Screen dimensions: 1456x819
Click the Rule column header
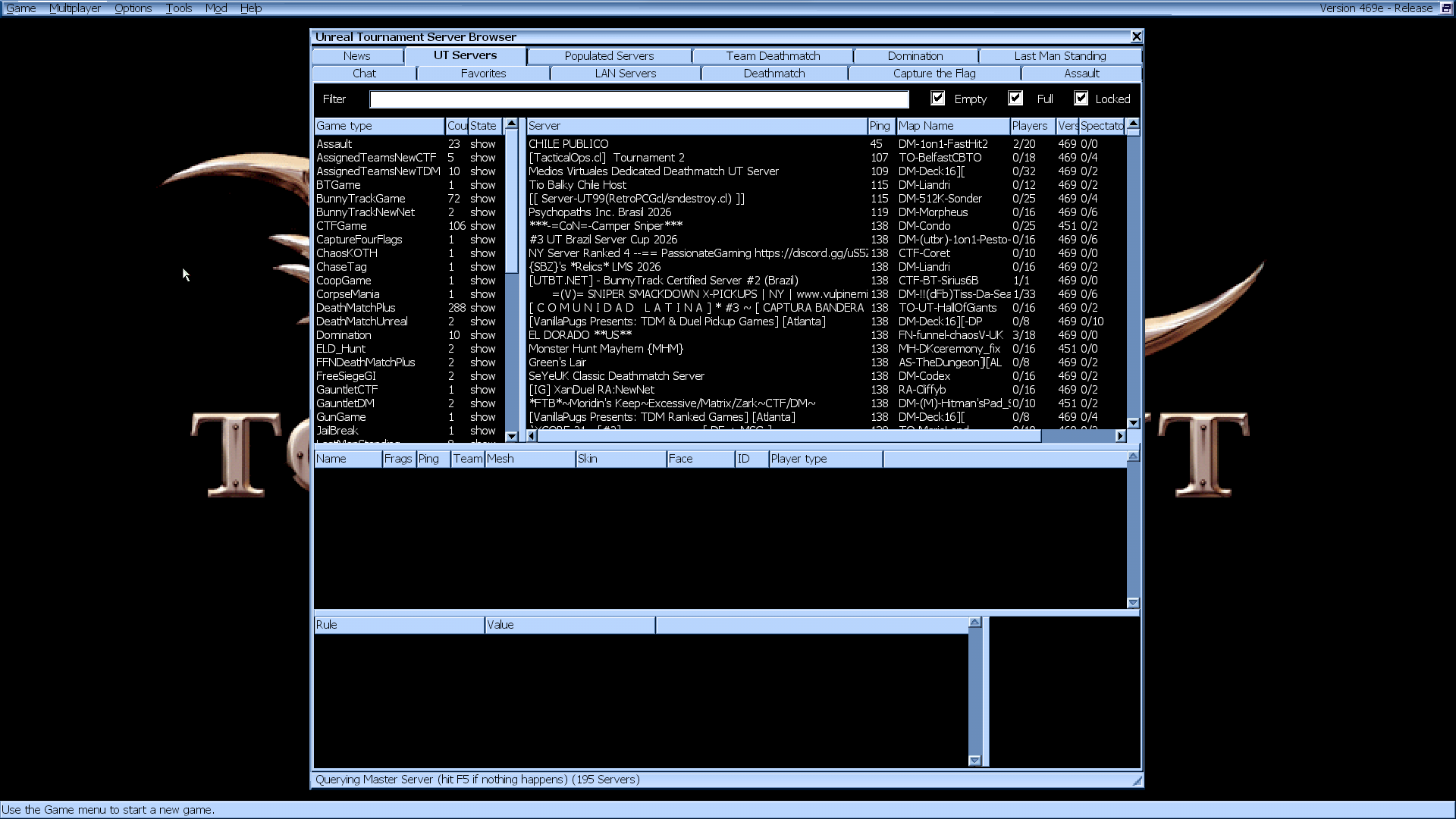pyautogui.click(x=400, y=625)
